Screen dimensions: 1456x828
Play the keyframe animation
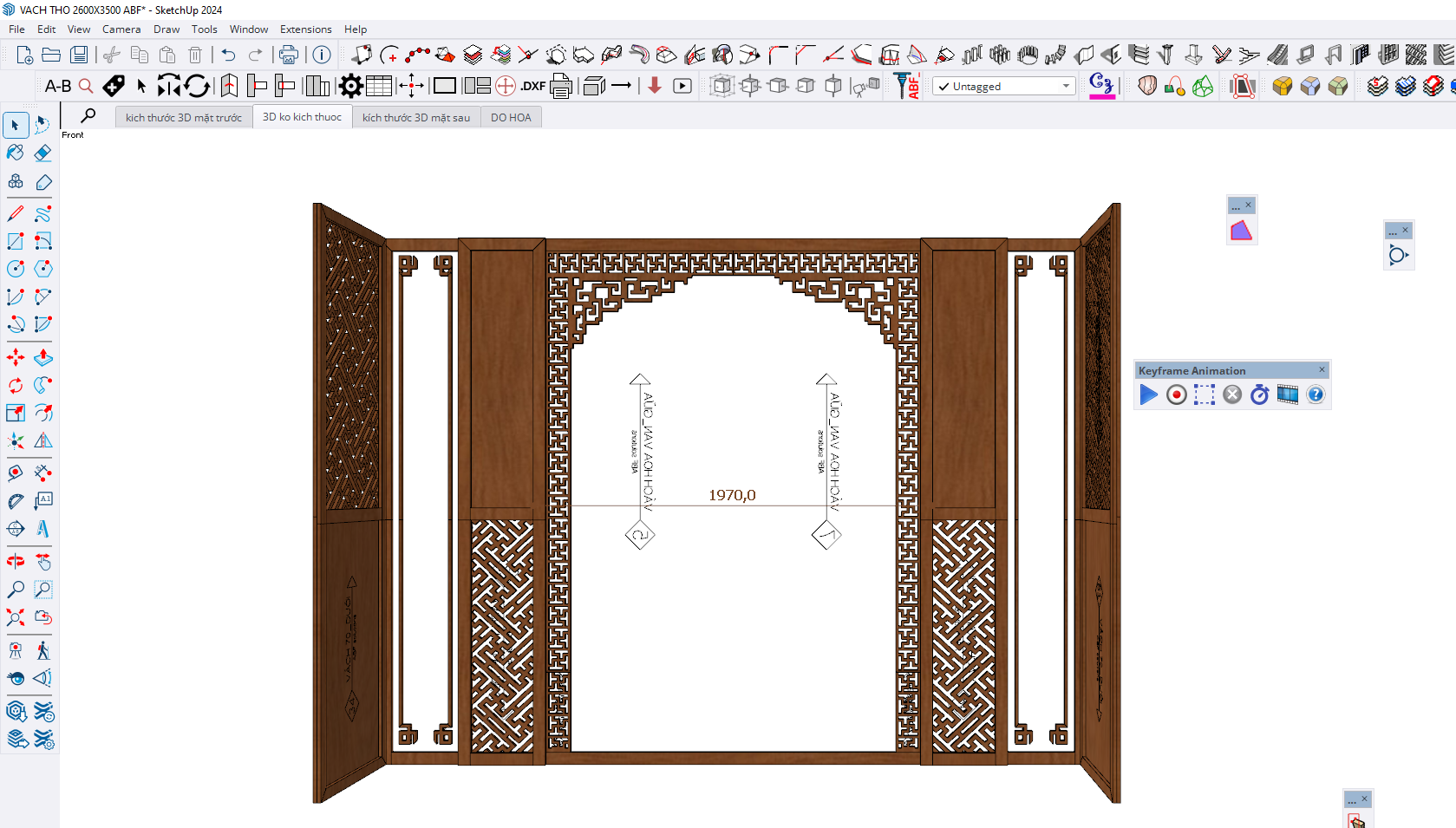click(1148, 395)
